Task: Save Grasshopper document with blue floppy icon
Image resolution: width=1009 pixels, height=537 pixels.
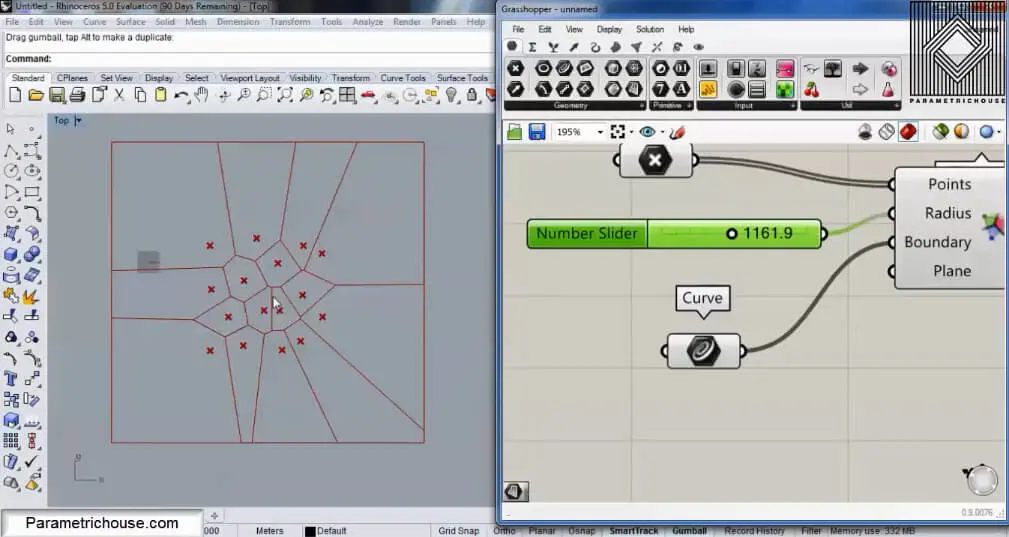Action: 537,132
